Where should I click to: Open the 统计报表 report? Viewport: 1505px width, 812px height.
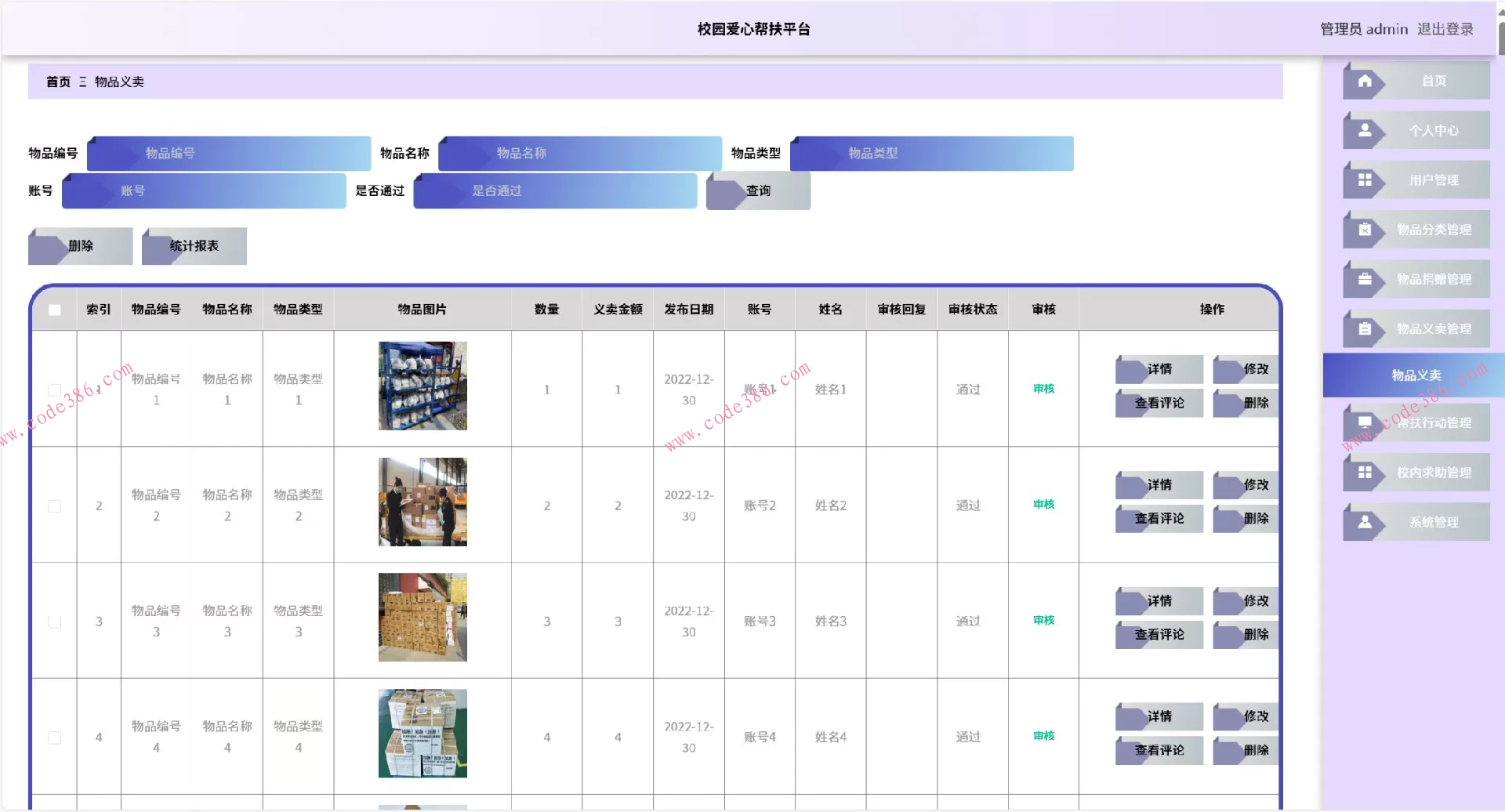pyautogui.click(x=194, y=246)
